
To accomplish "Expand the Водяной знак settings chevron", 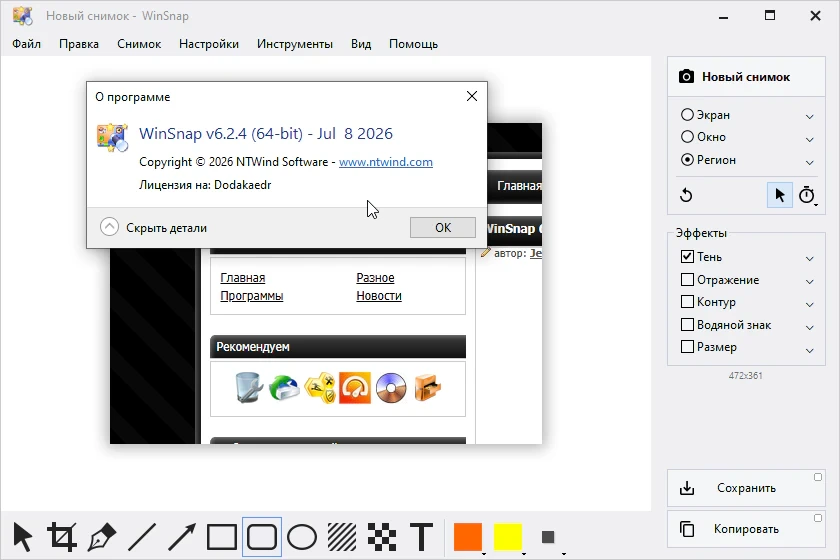I will [x=809, y=327].
